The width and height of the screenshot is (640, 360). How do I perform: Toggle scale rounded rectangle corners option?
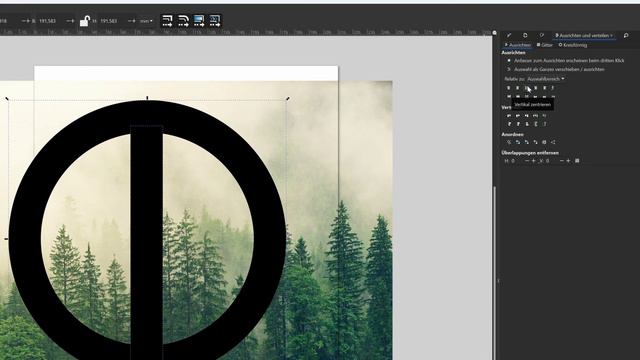183,20
